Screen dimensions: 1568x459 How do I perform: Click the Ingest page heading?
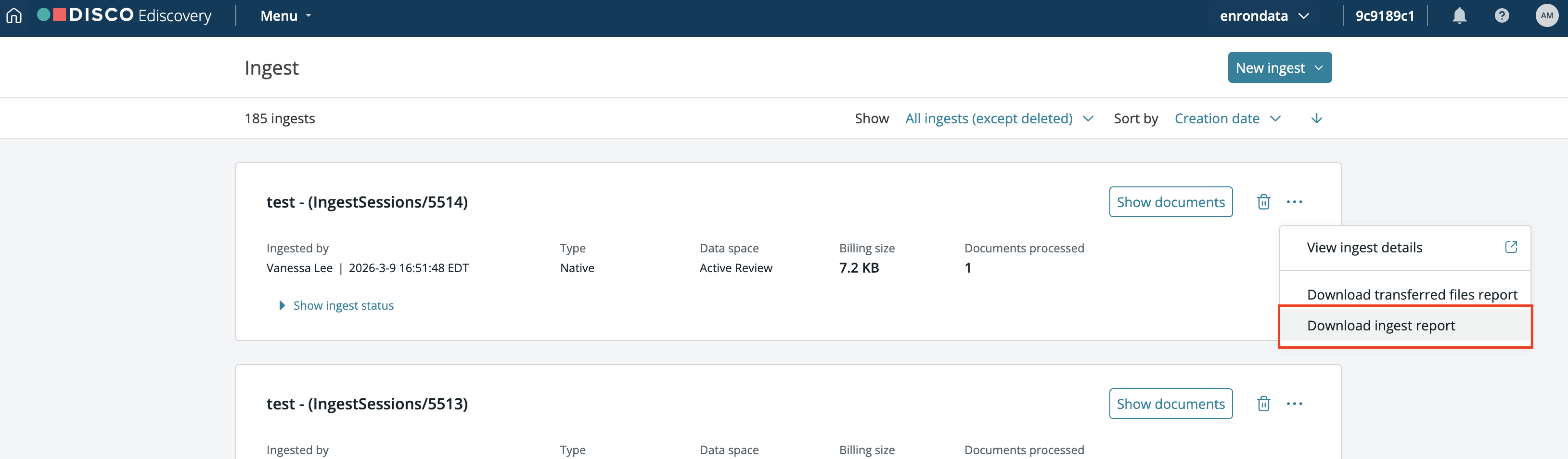pos(271,67)
